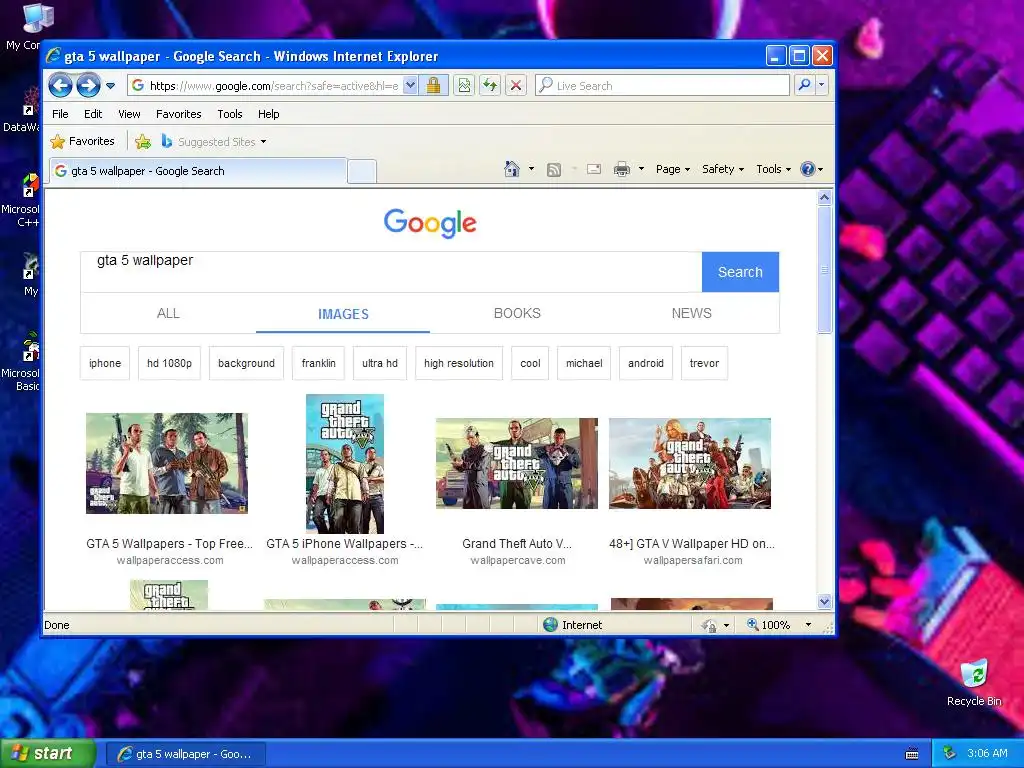Switch to BOOKS results tab
The height and width of the screenshot is (768, 1024).
[x=517, y=313]
